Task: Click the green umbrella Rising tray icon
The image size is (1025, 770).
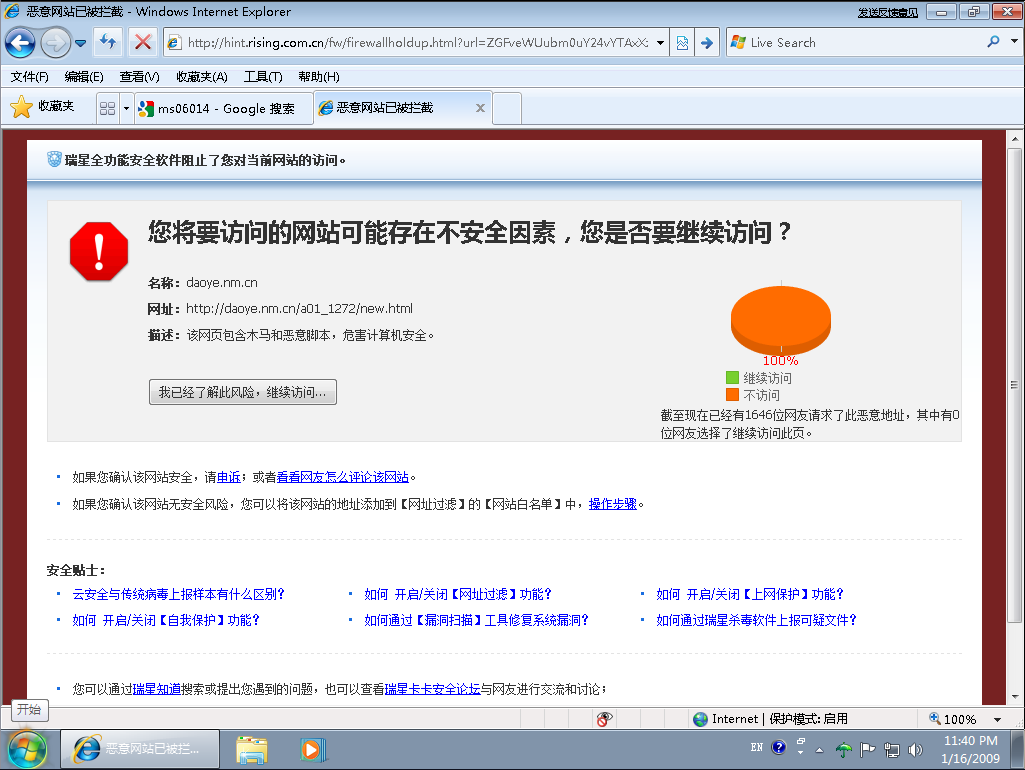Action: (x=844, y=750)
